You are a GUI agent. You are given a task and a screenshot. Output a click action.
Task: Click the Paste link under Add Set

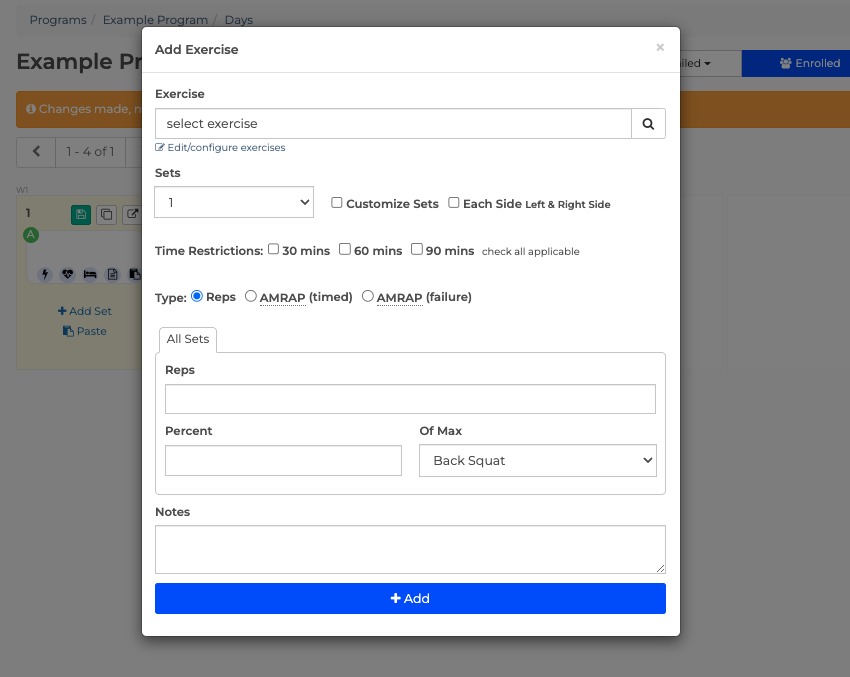pyautogui.click(x=85, y=331)
